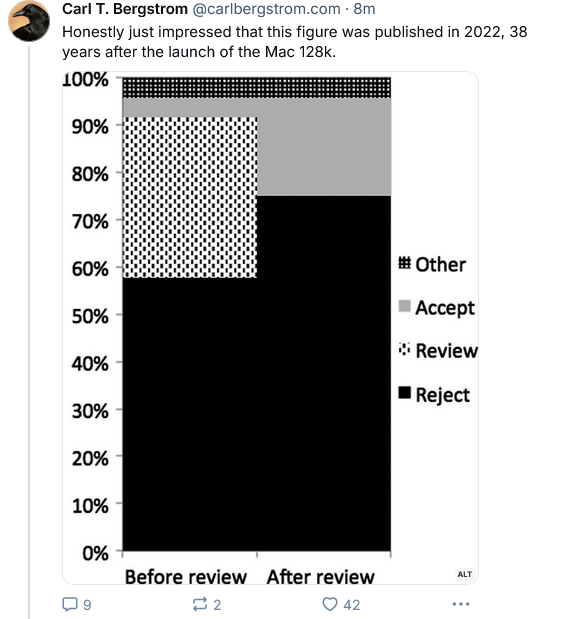Click the gray Accept legend swatch

[404, 306]
